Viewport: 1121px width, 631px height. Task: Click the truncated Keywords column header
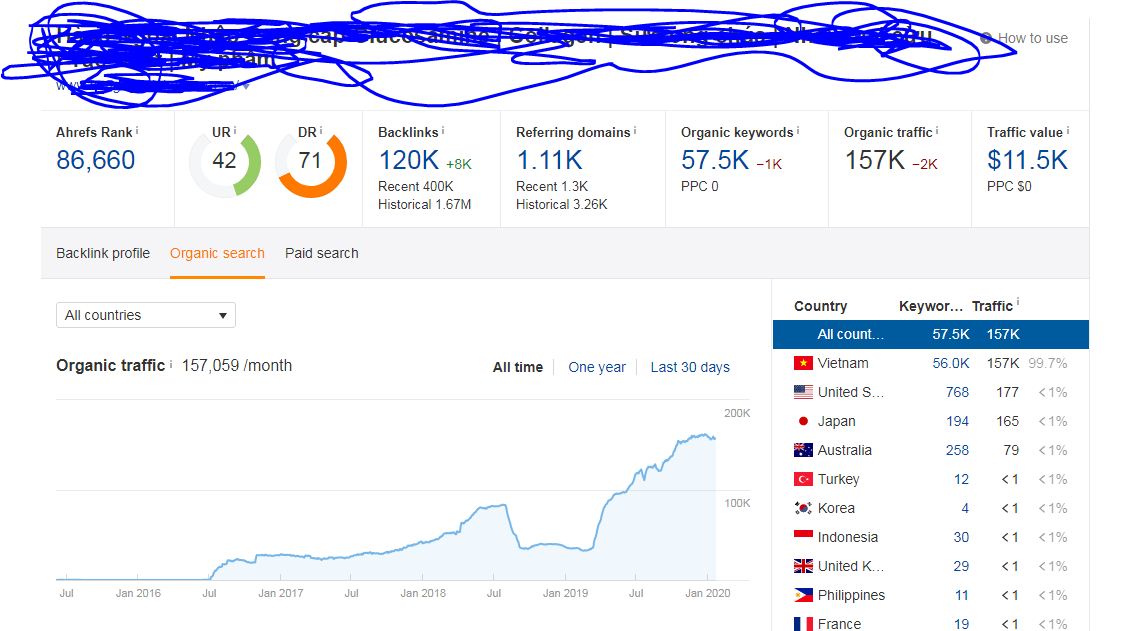[931, 306]
